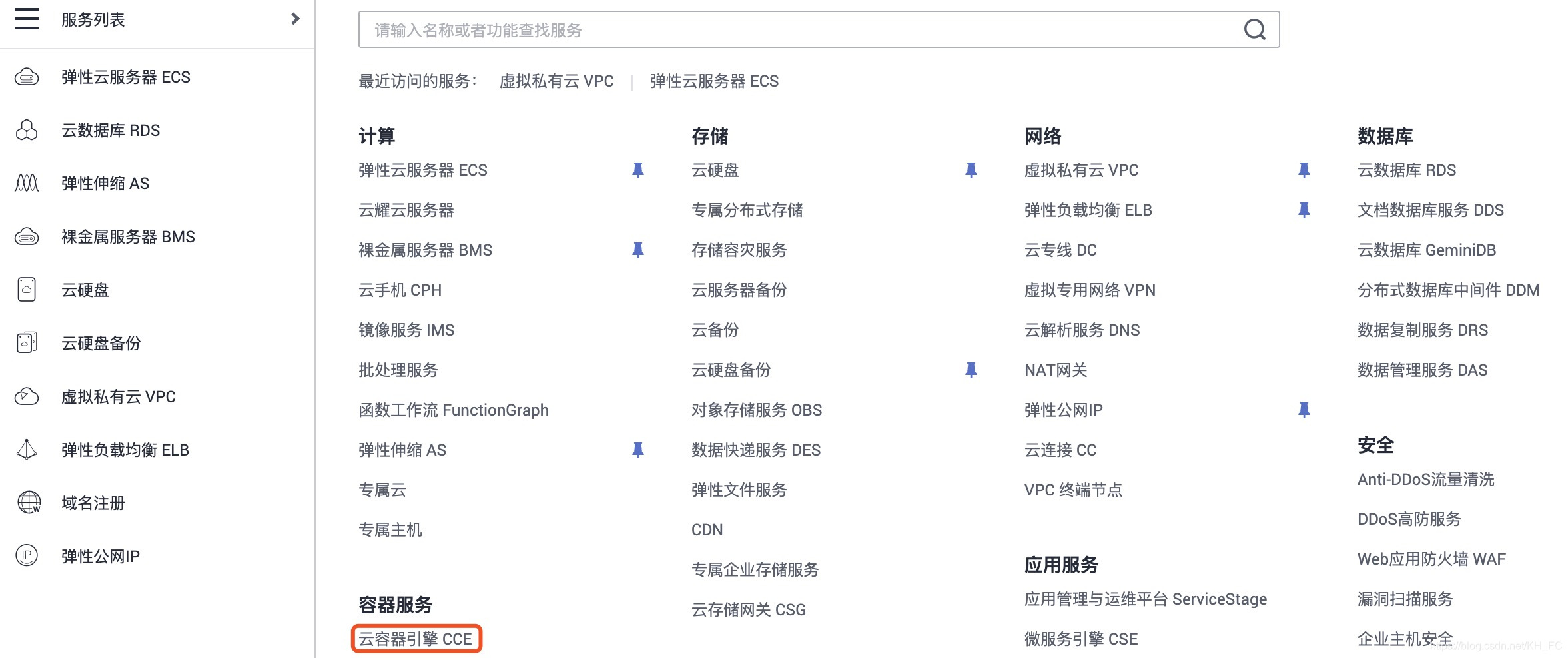The width and height of the screenshot is (1568, 658).
Task: Open 弹性伸缩 AS in sidebar
Action: tap(105, 184)
